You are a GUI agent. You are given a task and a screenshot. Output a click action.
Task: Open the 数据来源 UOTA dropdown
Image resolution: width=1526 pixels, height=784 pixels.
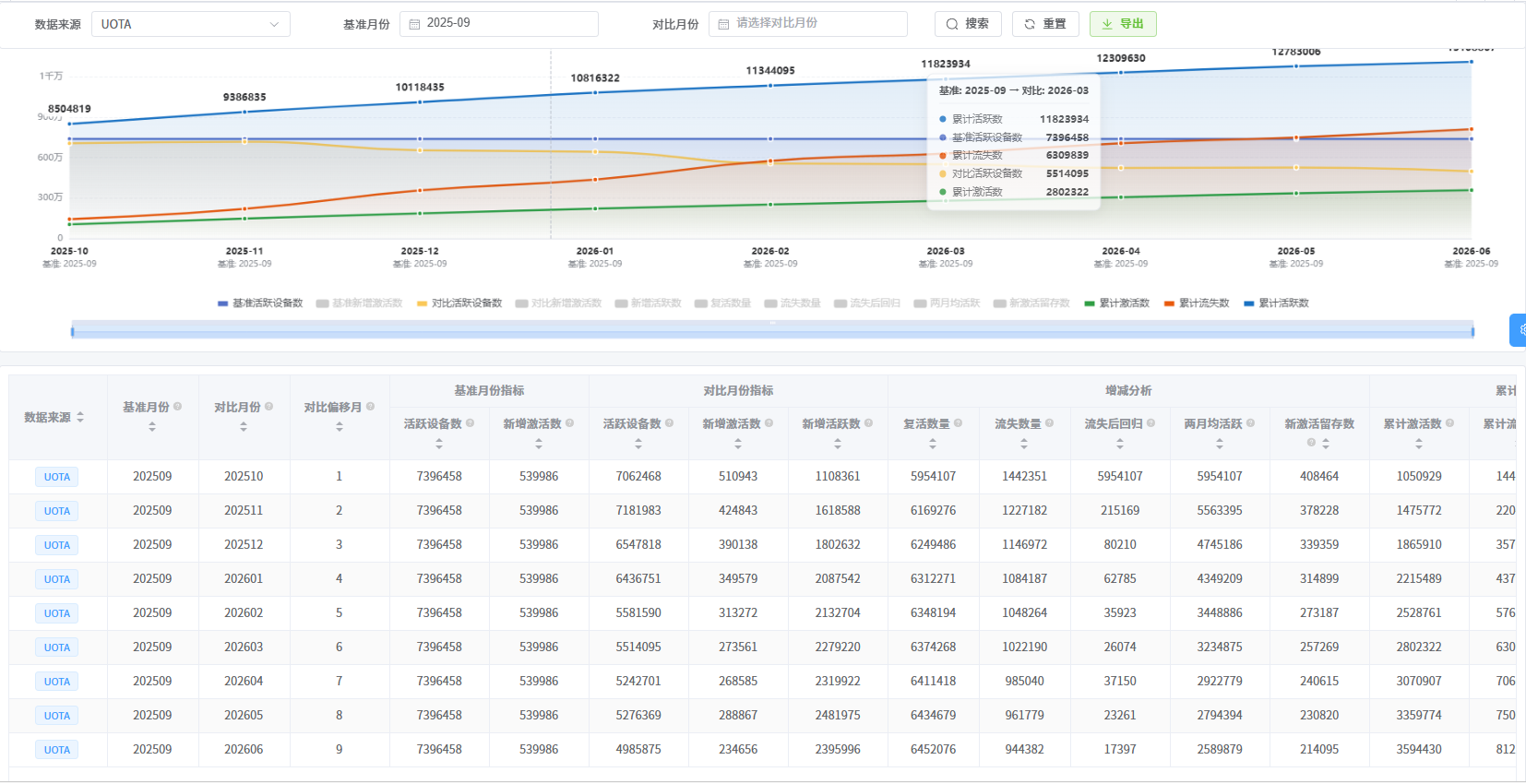pos(191,24)
